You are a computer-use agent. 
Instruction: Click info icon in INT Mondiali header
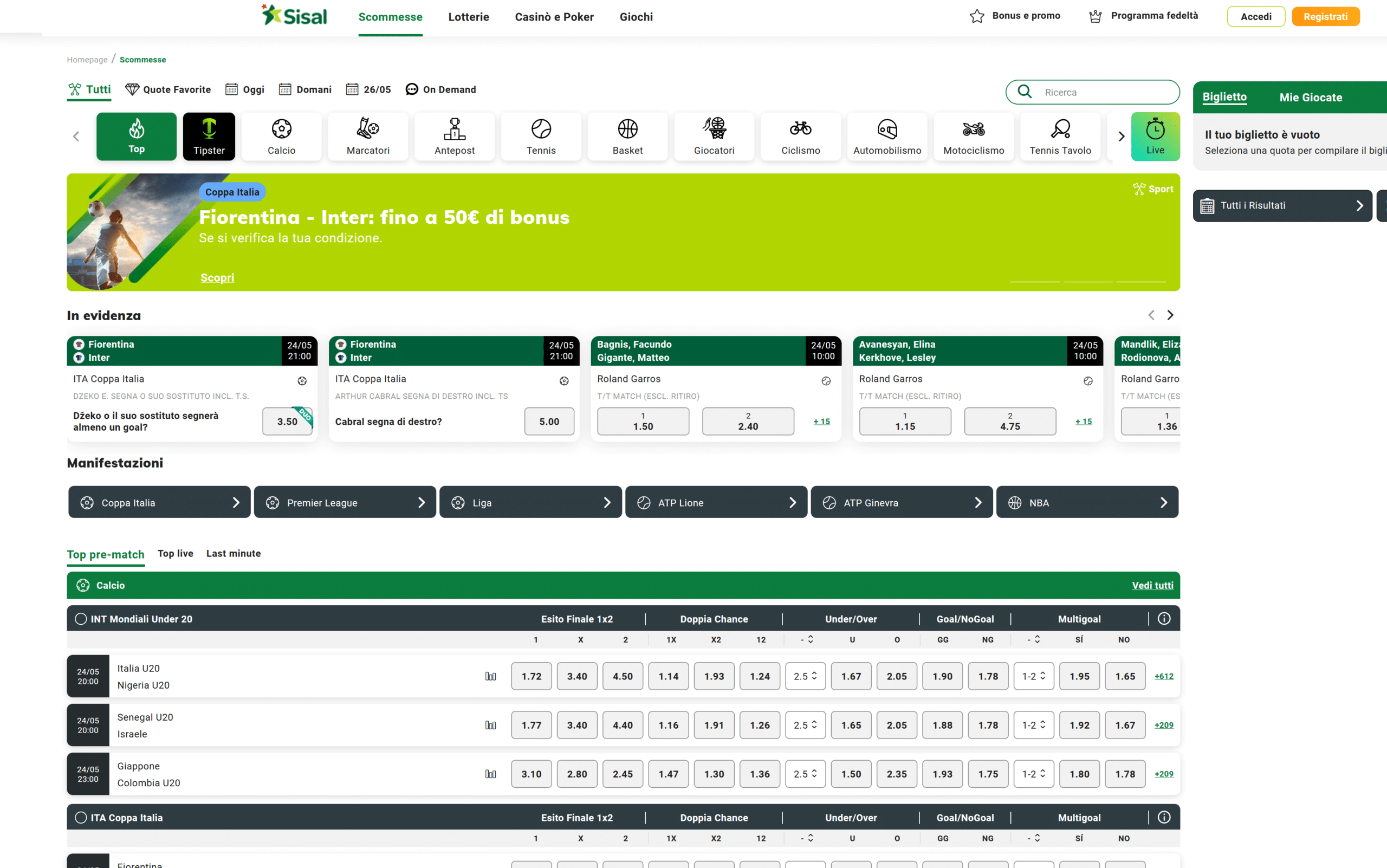pyautogui.click(x=1164, y=618)
